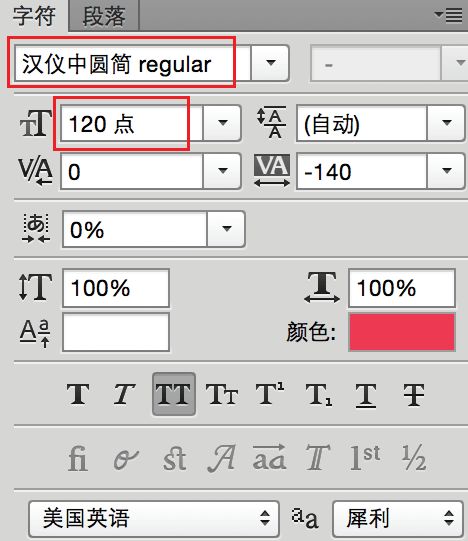Click the ½ fractions icon
Image resolution: width=468 pixels, height=541 pixels.
(x=414, y=458)
